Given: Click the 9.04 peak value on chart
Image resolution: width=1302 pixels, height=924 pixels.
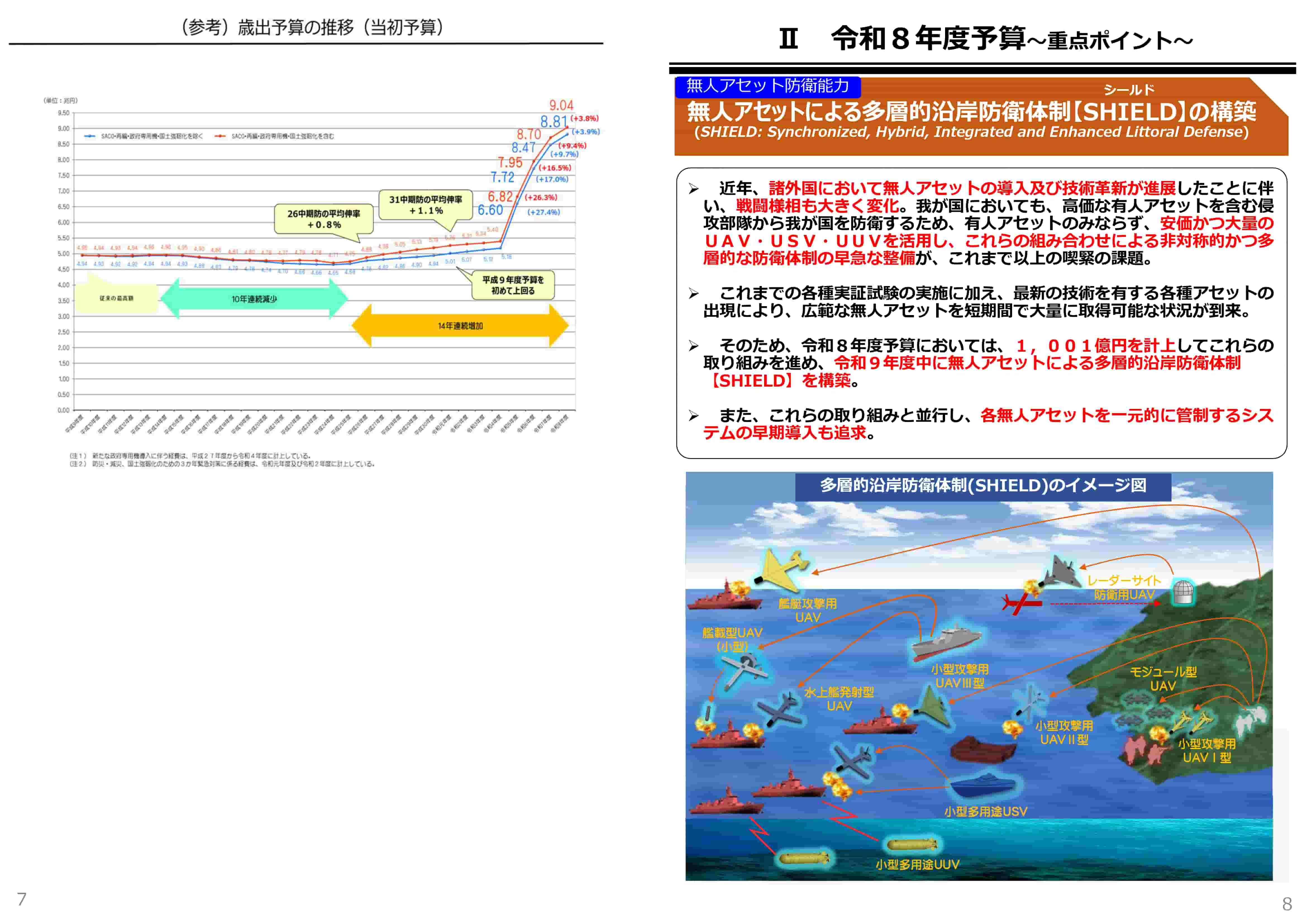Looking at the screenshot, I should point(561,105).
